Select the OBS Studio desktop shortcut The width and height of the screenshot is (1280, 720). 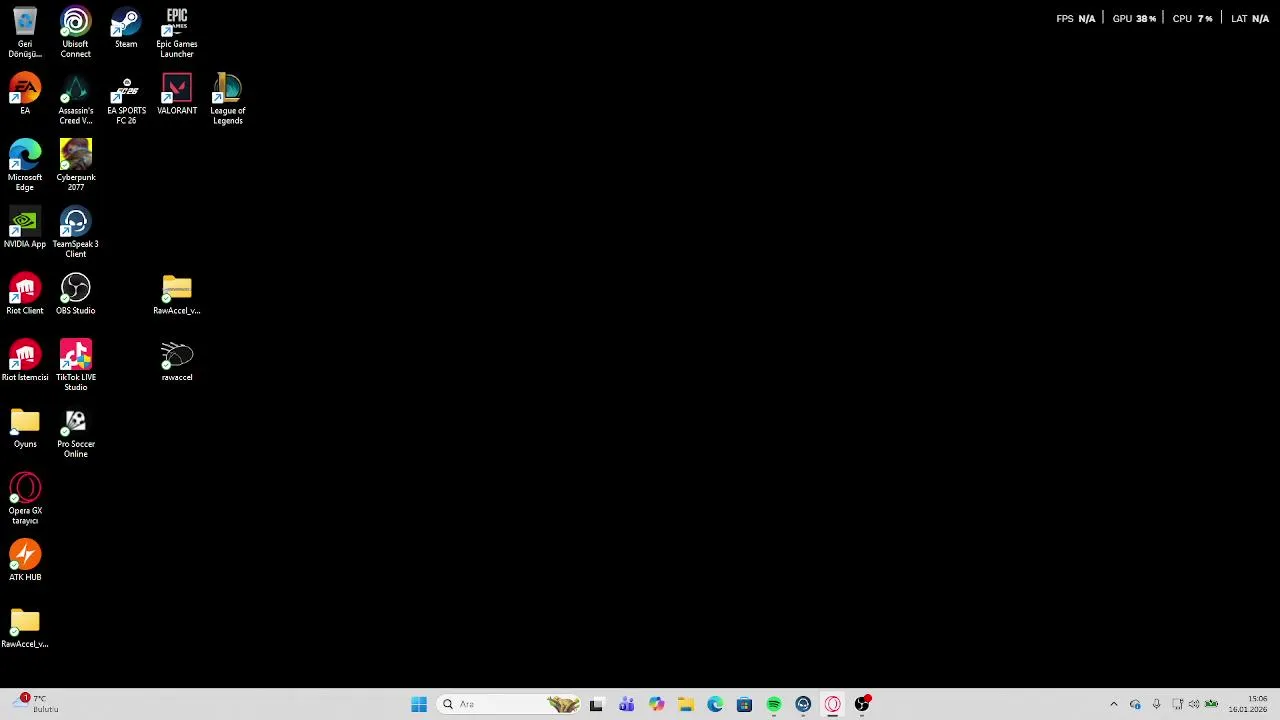click(x=75, y=295)
